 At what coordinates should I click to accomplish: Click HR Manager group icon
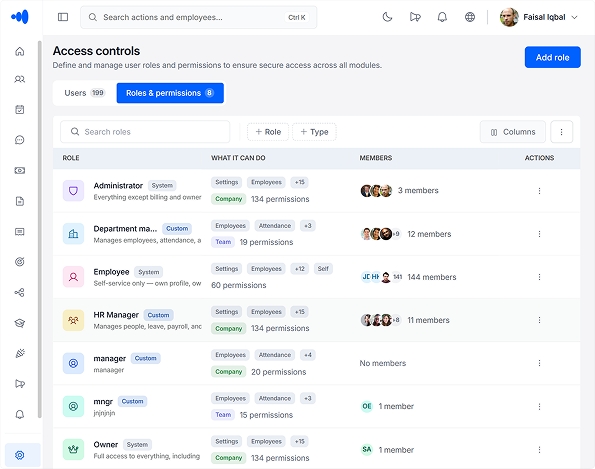coord(73,320)
